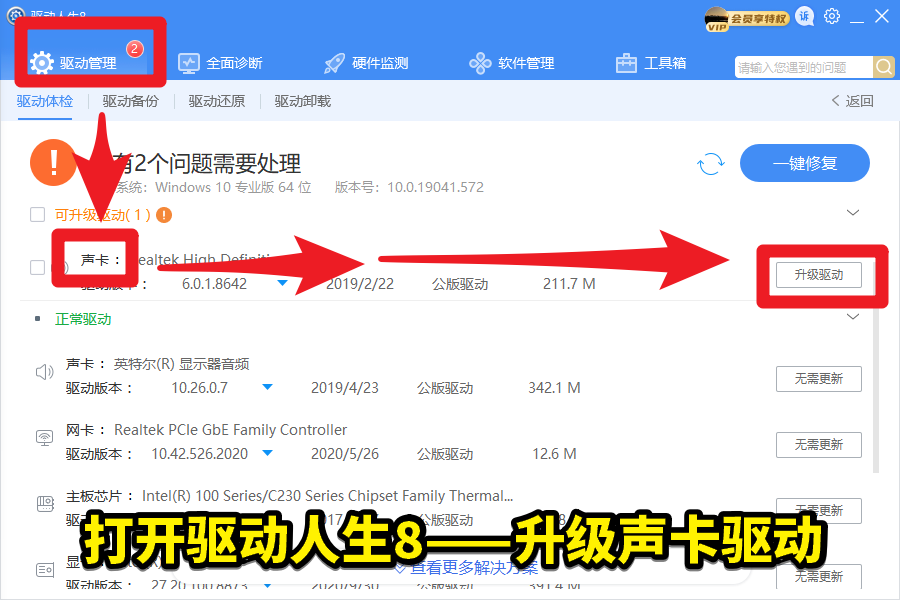
Task: Click the motherboard chipset icon
Action: [x=45, y=504]
